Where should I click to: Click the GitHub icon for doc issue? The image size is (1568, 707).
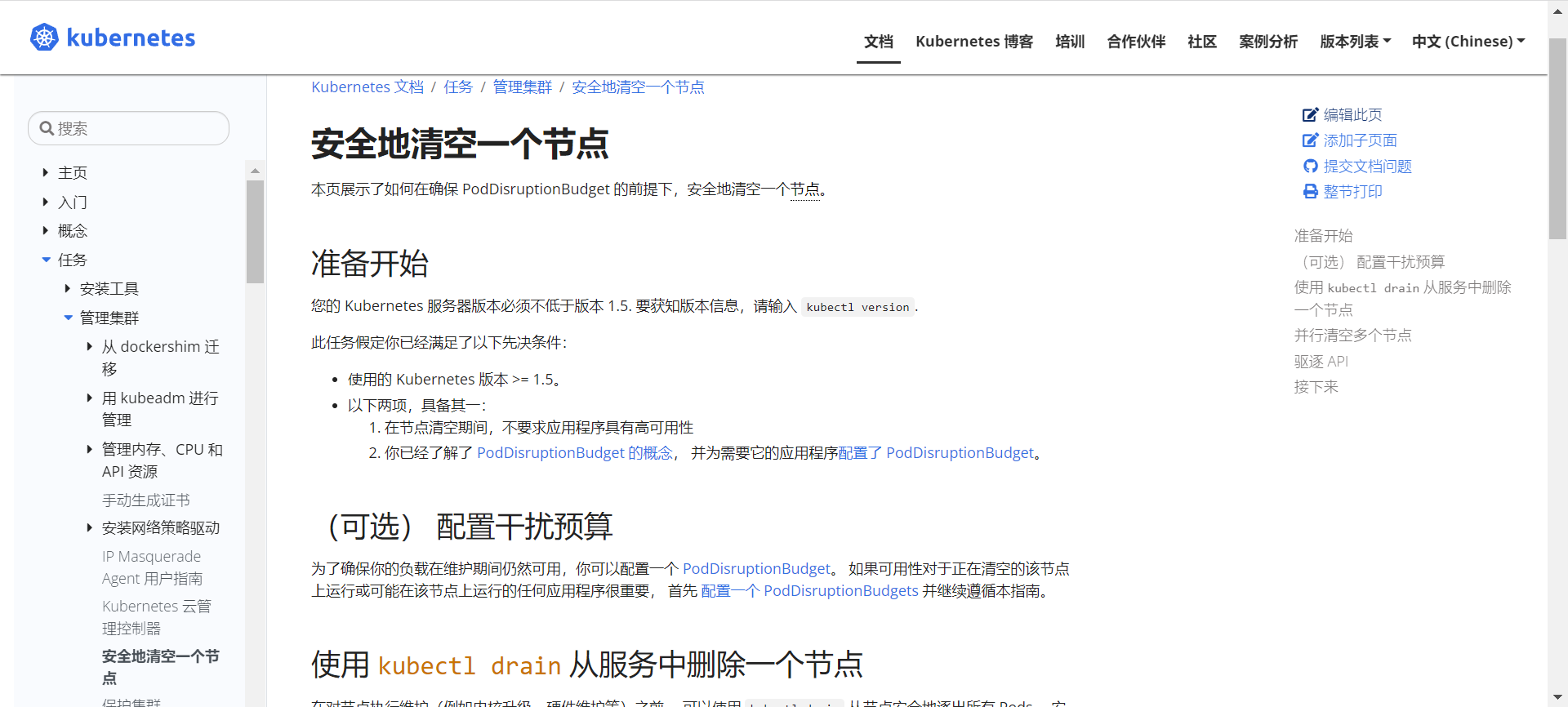click(1310, 166)
